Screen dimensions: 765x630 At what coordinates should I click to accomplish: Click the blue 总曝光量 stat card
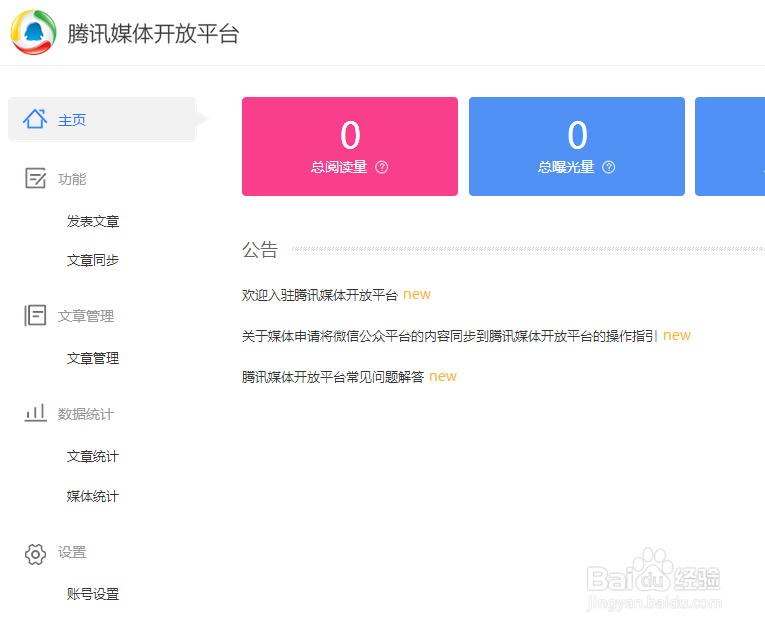pos(577,146)
